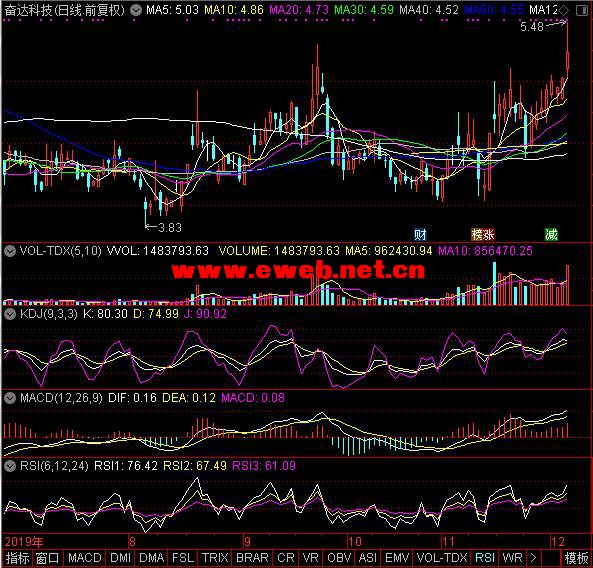Open the MACD indicator panel dropdown arrow
Viewport: 593px width, 568px height.
[10, 398]
